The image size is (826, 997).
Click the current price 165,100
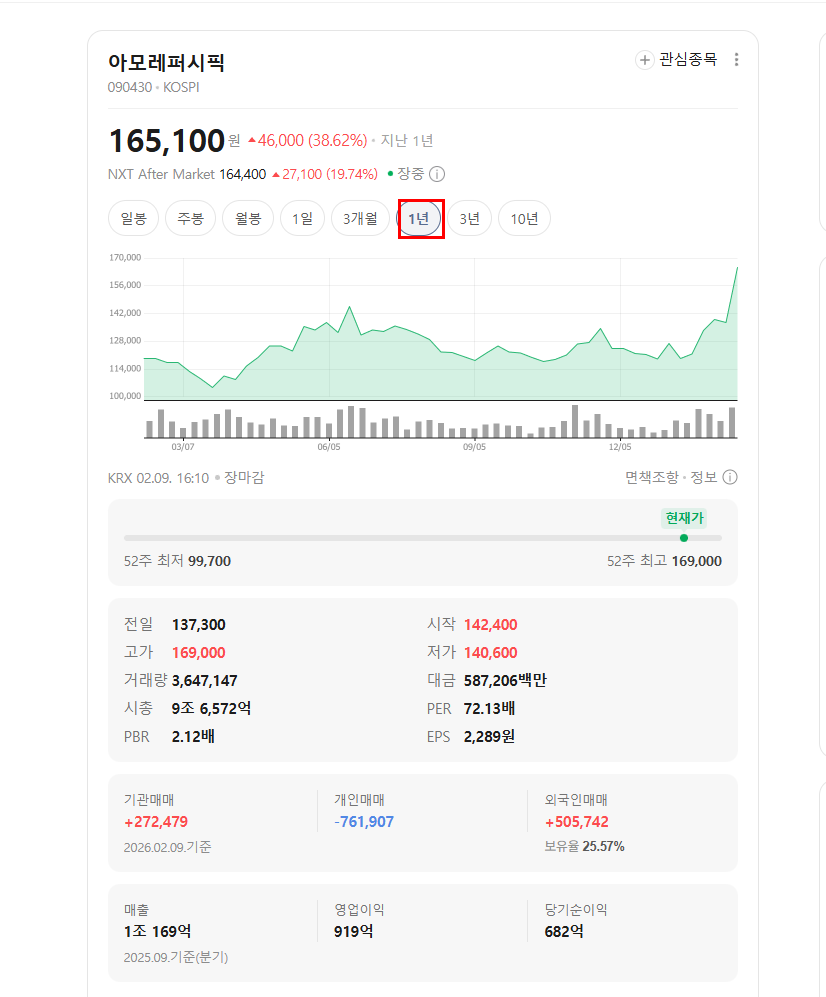167,141
